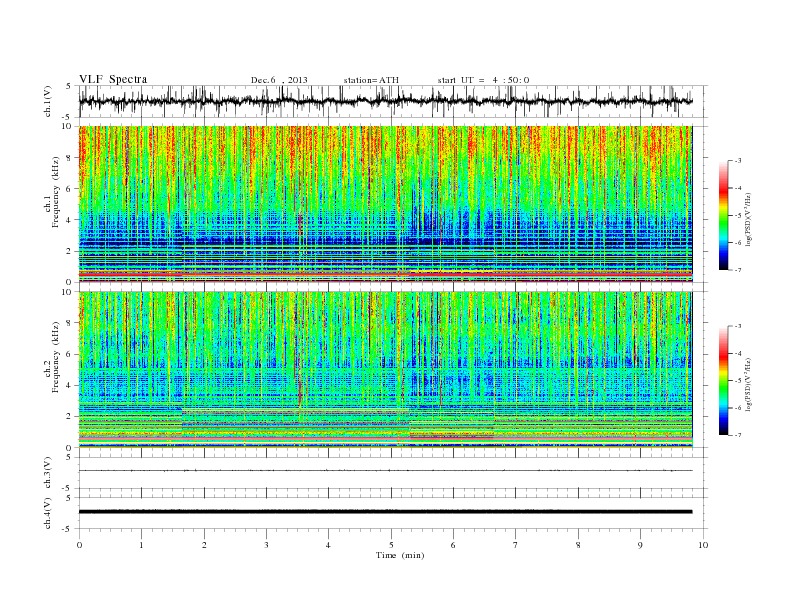Click the "7" tick on the time axis
The width and height of the screenshot is (792, 612).
point(516,545)
